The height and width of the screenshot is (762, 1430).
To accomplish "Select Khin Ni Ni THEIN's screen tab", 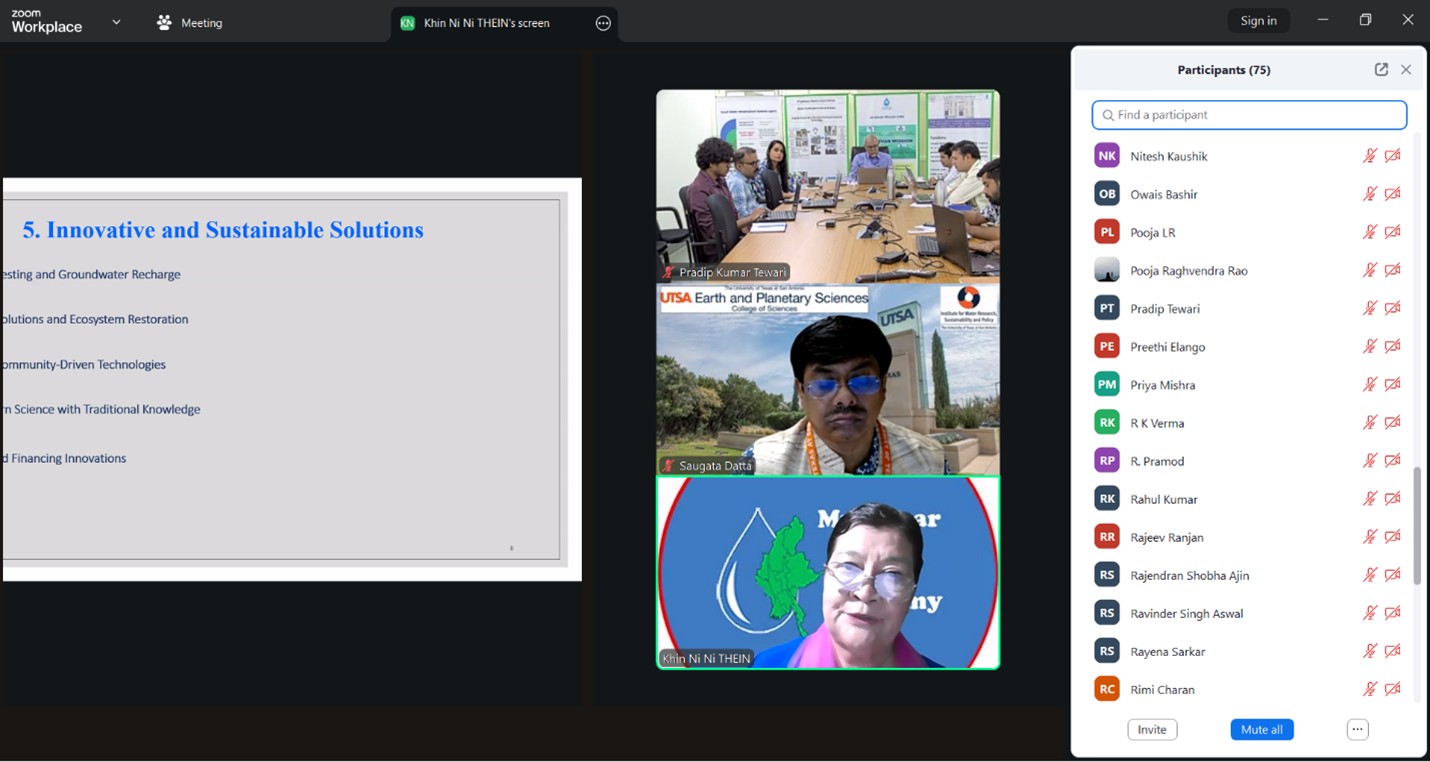I will (486, 23).
